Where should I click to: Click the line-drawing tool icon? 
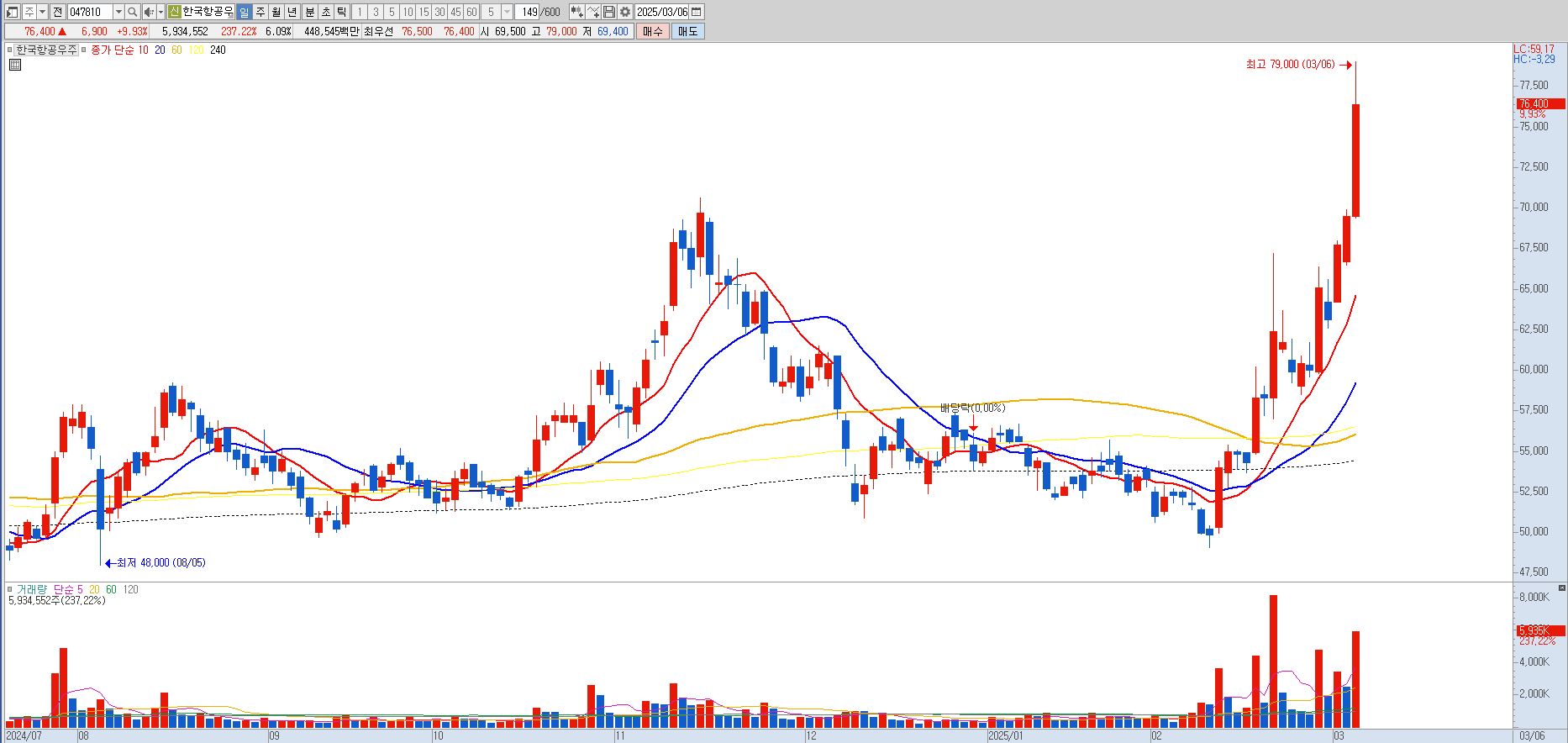tap(593, 12)
